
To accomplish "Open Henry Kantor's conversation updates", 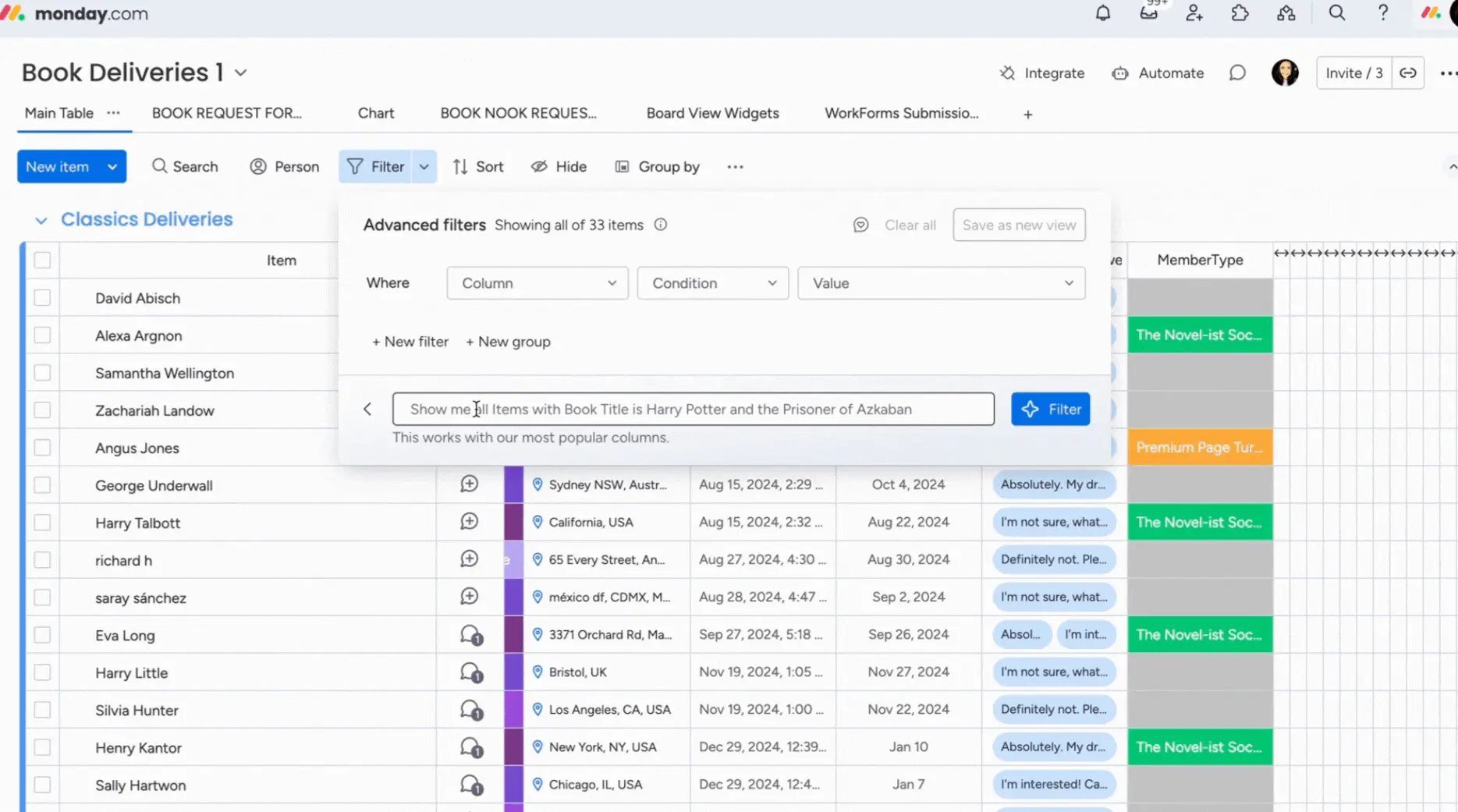I will coord(470,747).
